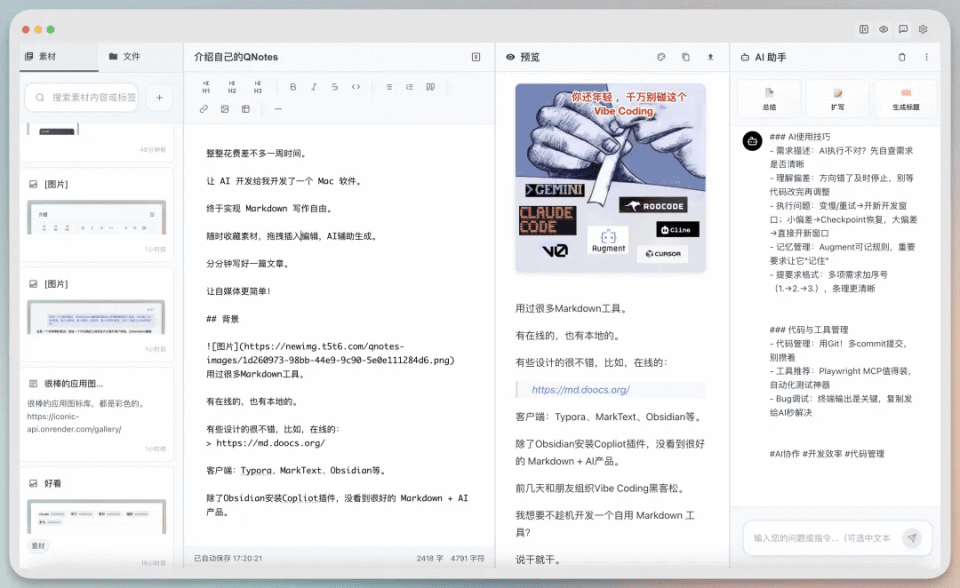Insert a table using the table icon
Screen dimensions: 960x588
245,109
